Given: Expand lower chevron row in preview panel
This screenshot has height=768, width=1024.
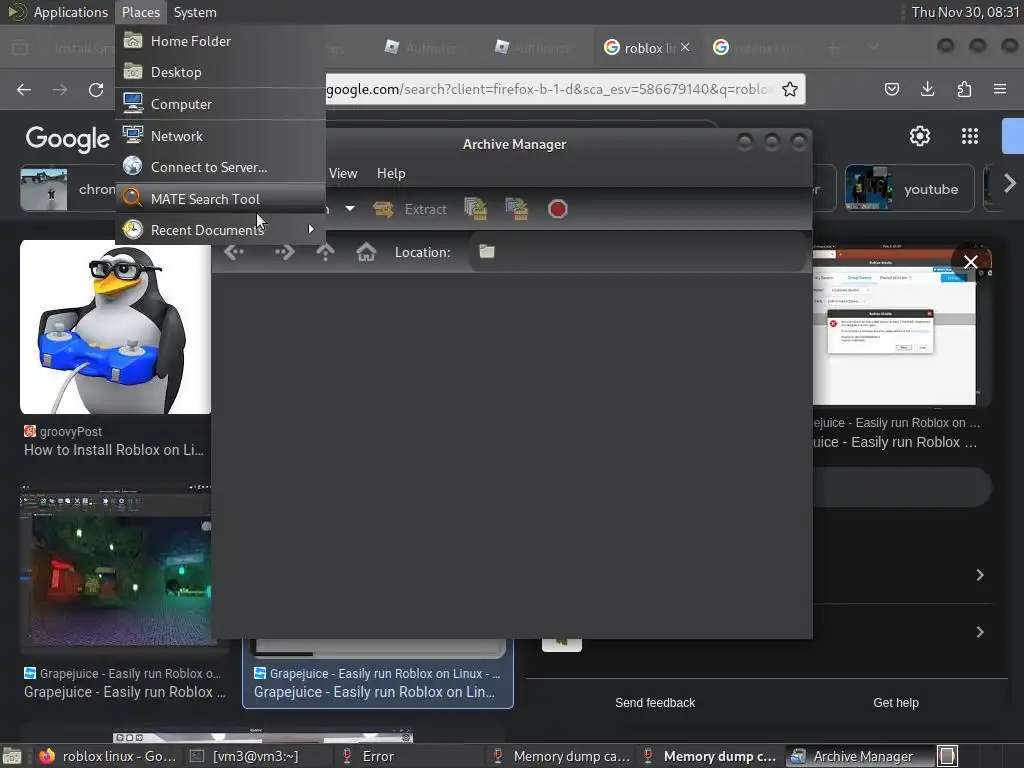Looking at the screenshot, I should [980, 632].
